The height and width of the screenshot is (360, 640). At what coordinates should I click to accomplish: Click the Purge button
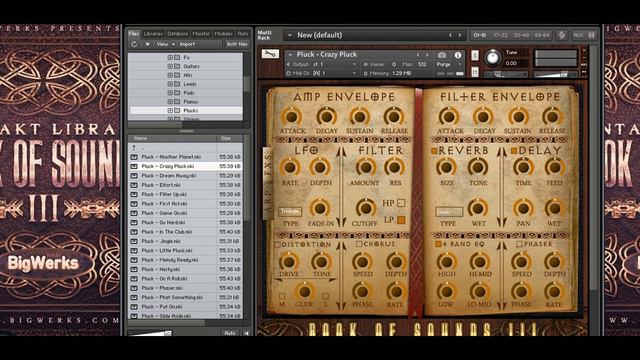pos(443,64)
